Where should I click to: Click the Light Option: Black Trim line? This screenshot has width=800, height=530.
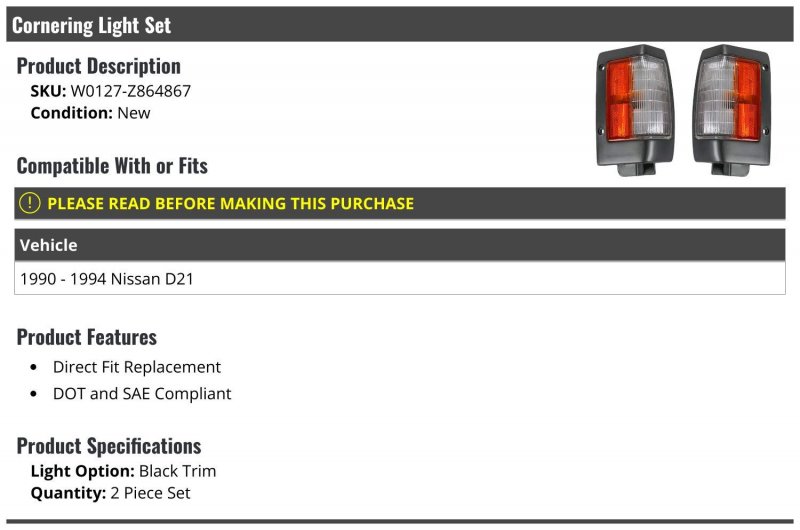click(123, 471)
